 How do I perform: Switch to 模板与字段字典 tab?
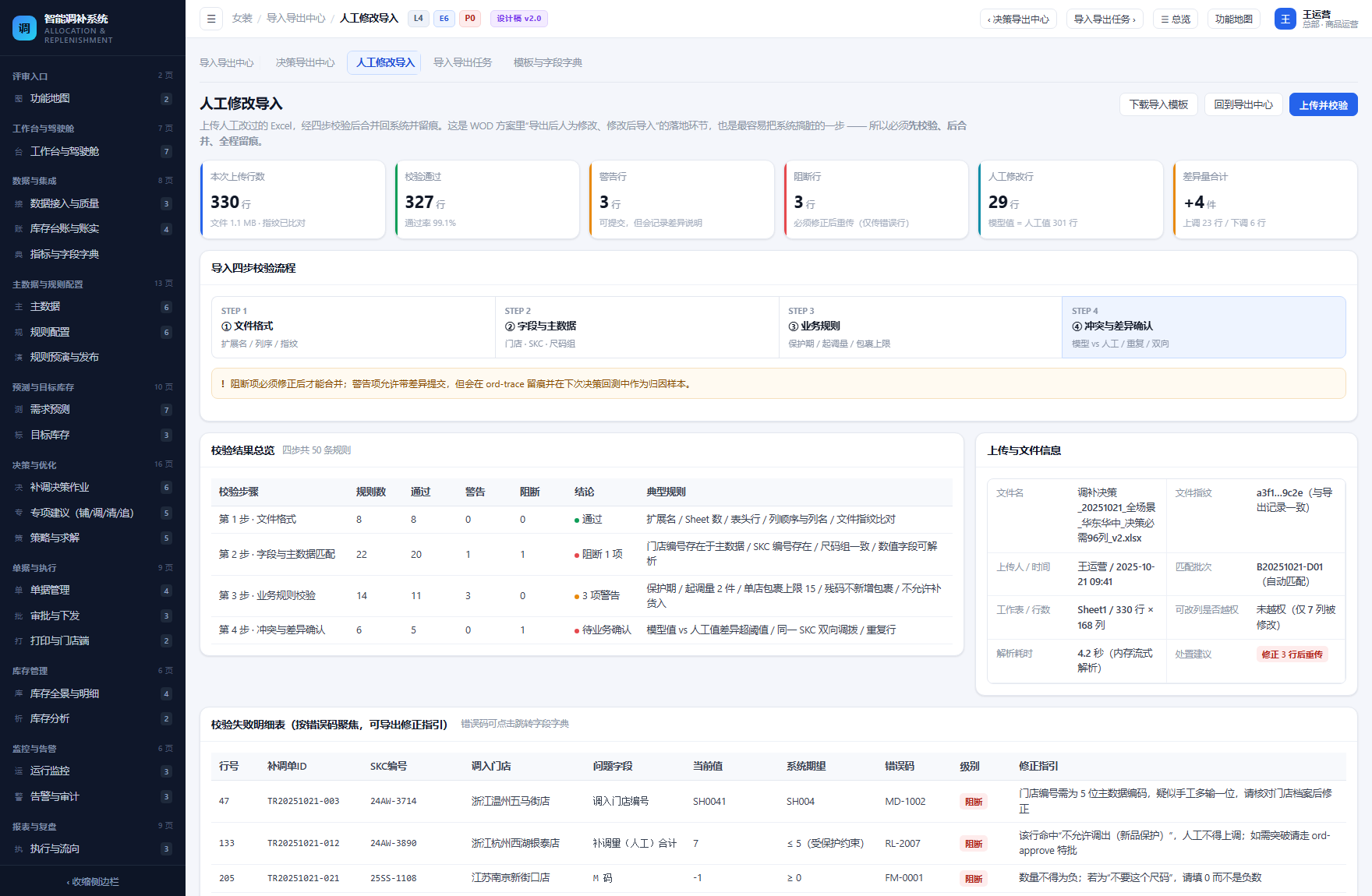547,63
